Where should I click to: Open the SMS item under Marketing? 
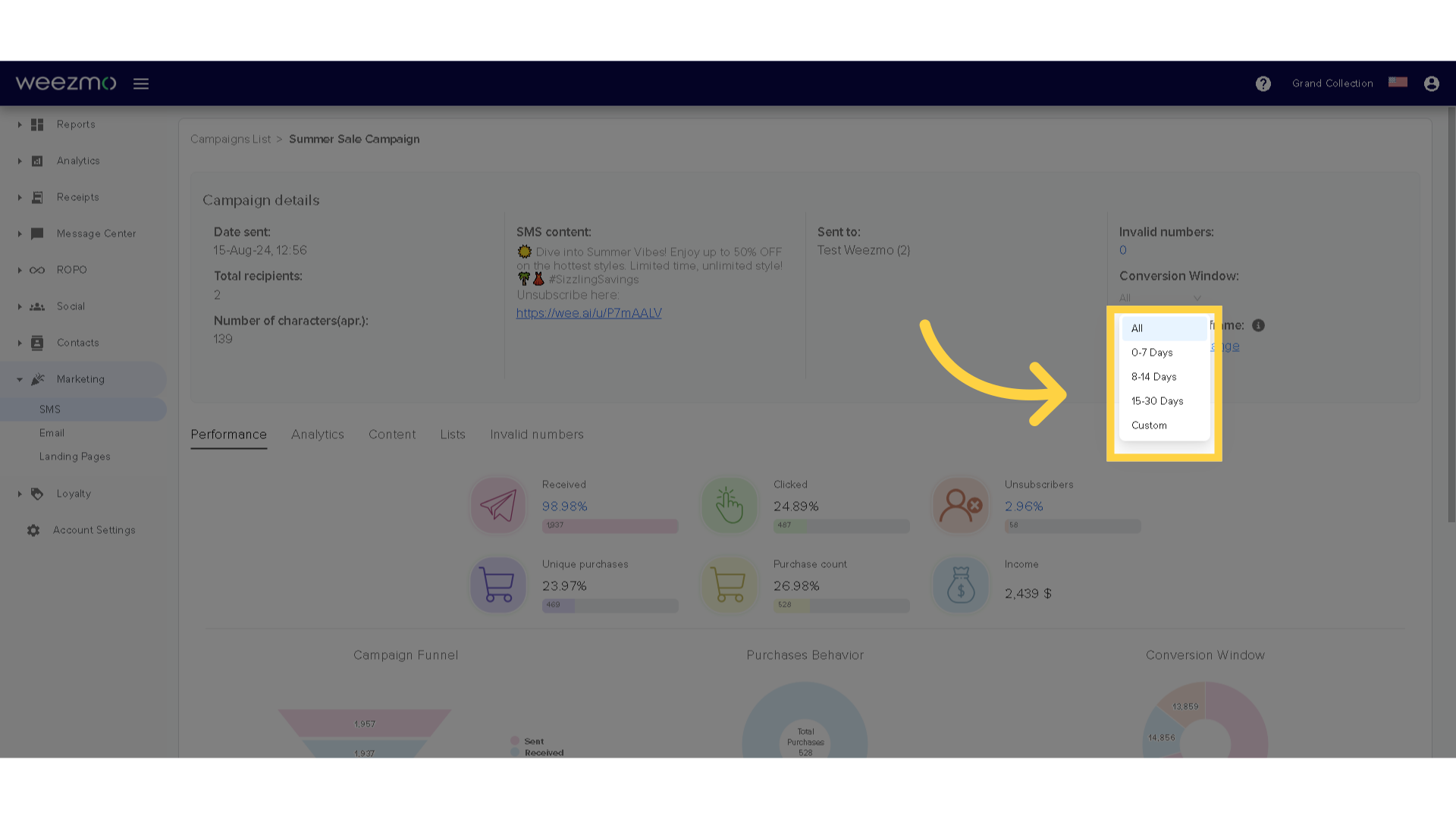click(83, 409)
